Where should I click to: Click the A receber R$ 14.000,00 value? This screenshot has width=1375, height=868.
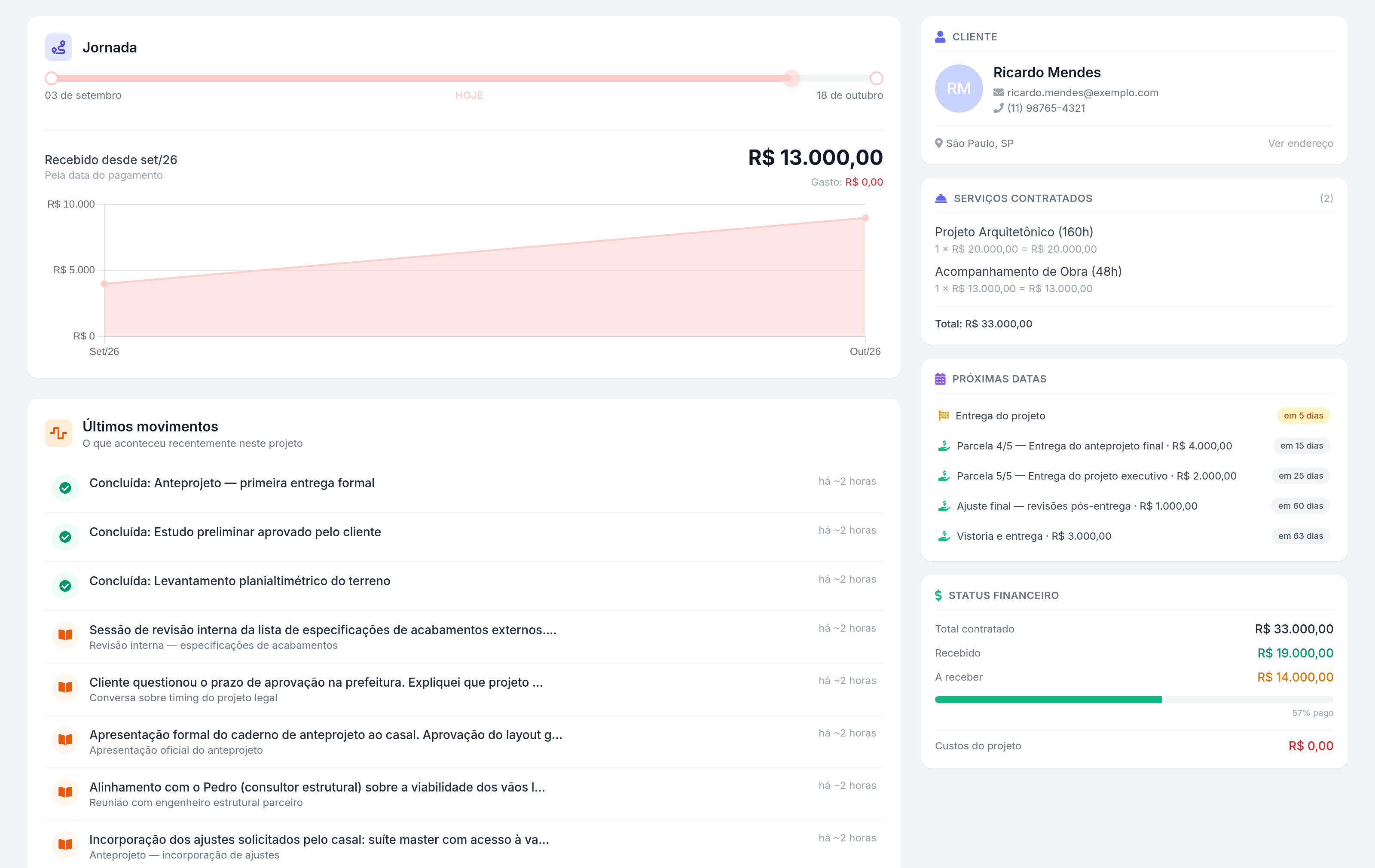[x=1295, y=677]
